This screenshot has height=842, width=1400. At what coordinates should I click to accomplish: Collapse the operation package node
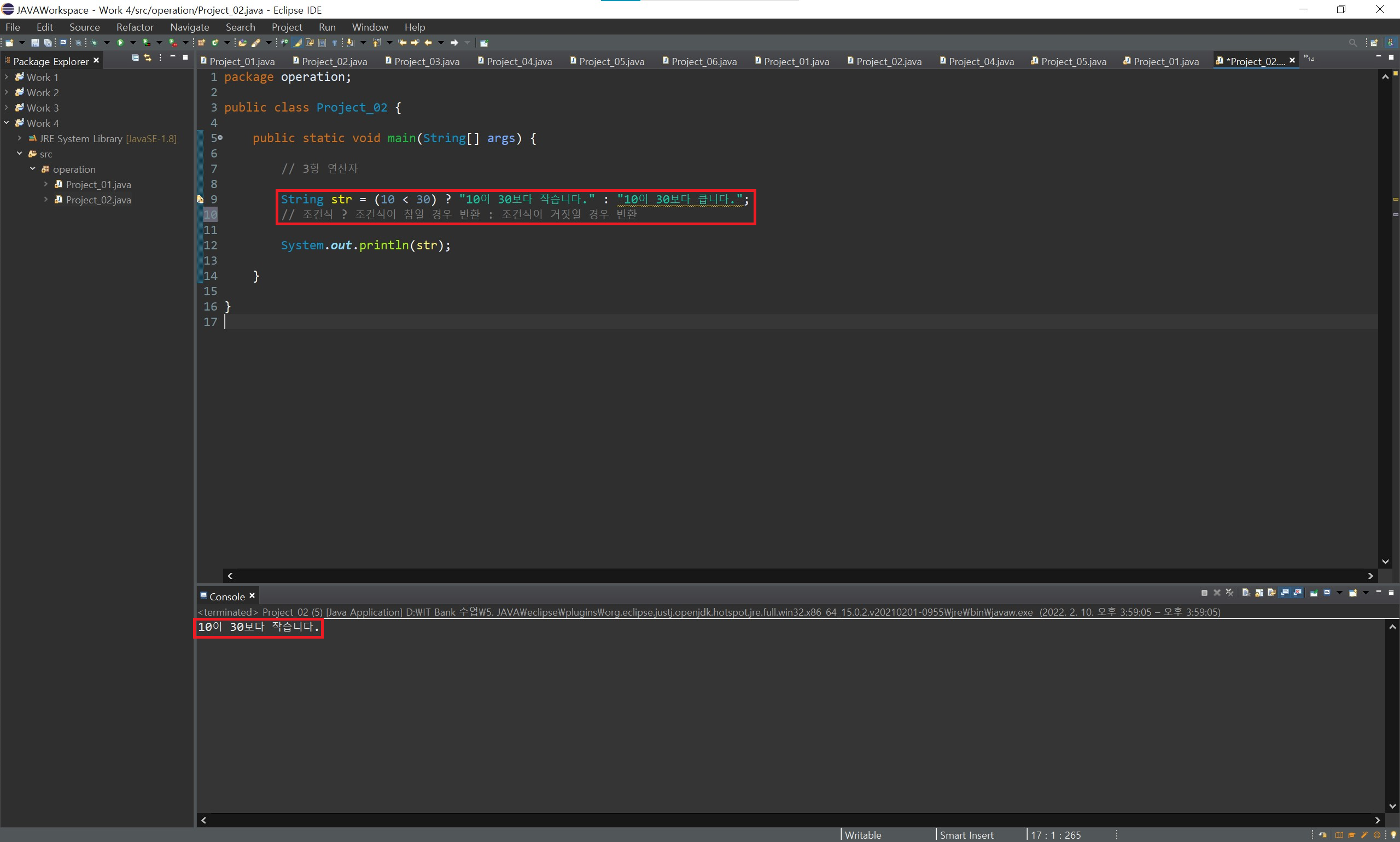[32, 169]
